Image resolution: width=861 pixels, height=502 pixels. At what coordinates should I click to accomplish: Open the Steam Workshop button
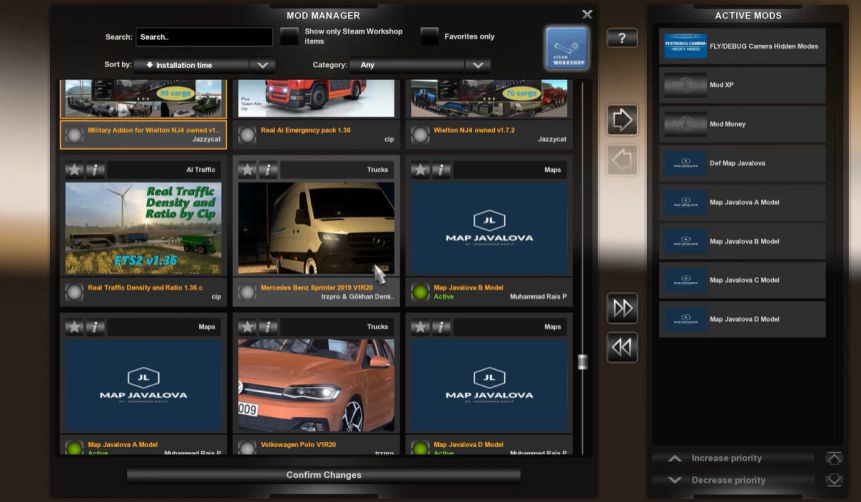click(x=567, y=49)
